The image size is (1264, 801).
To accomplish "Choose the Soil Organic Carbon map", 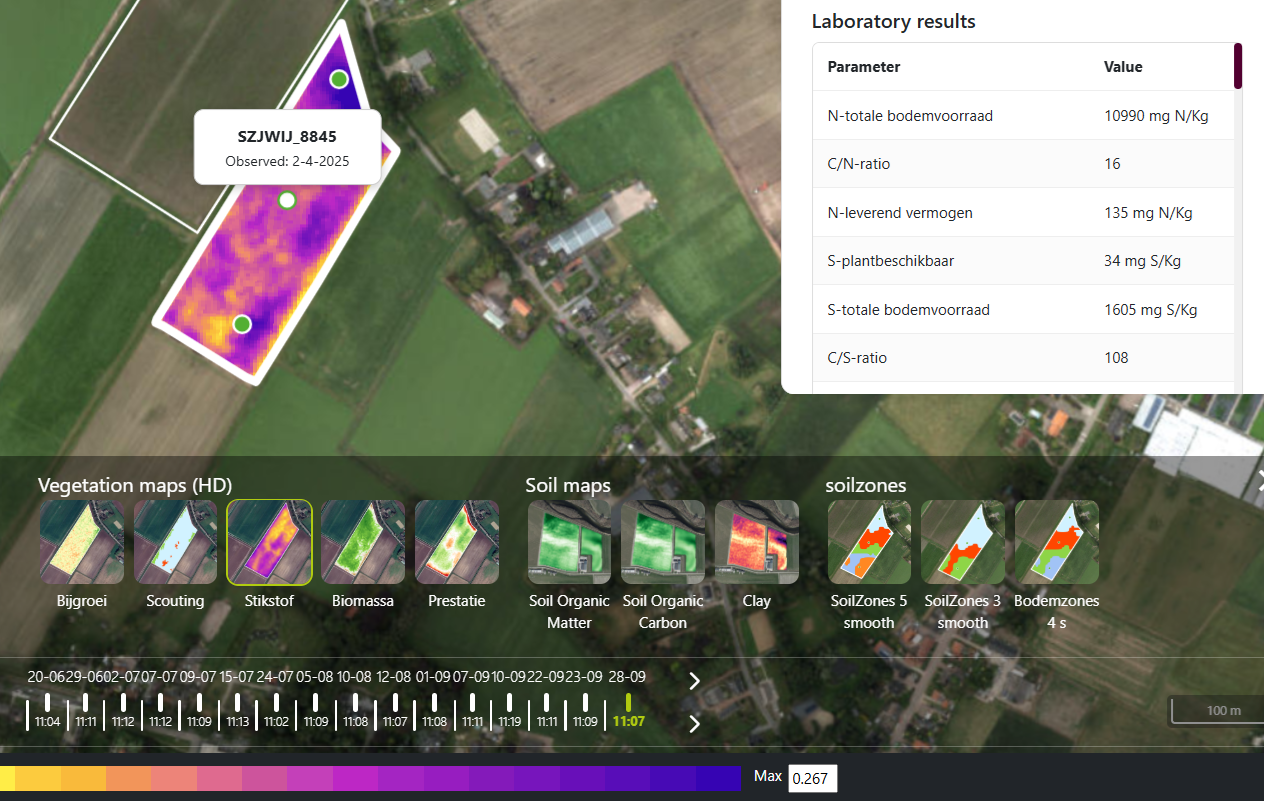I will 663,542.
